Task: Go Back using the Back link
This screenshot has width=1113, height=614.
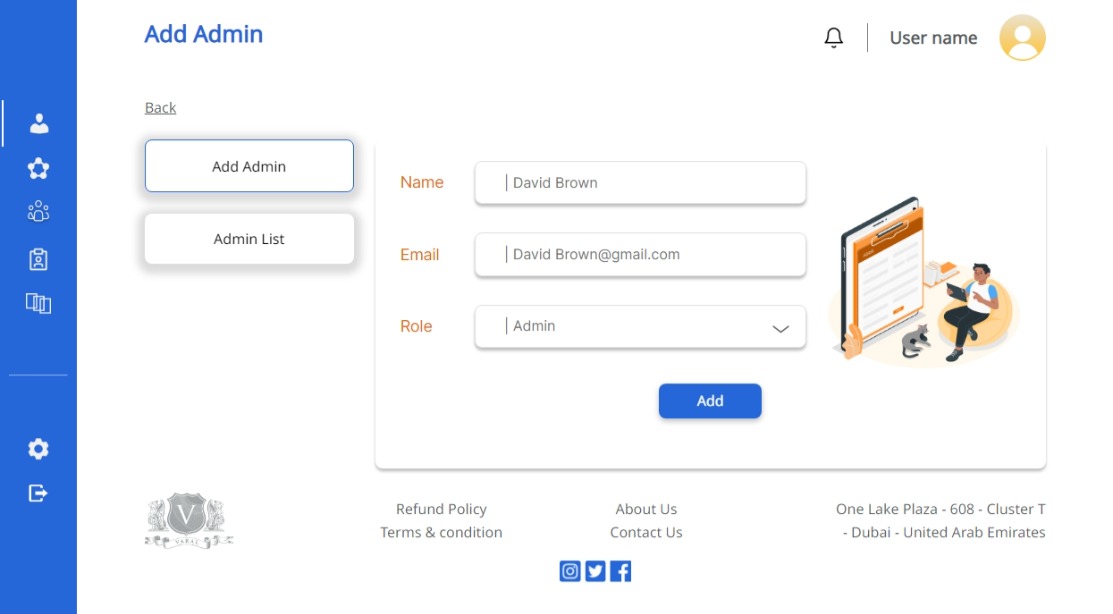Action: tap(160, 108)
